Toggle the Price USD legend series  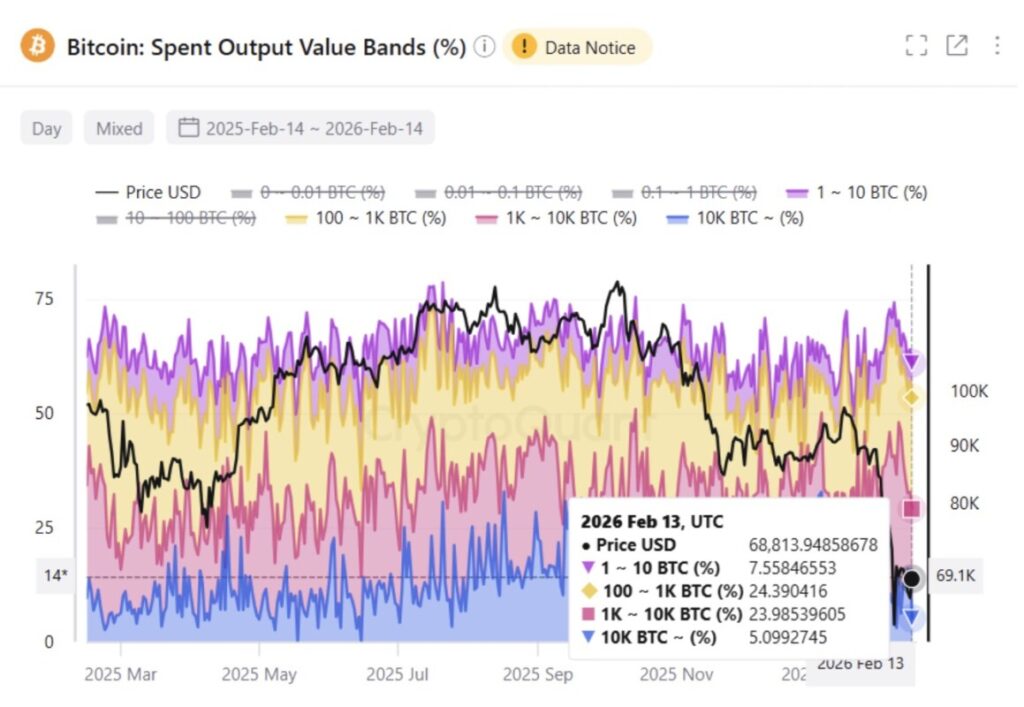pyautogui.click(x=148, y=192)
